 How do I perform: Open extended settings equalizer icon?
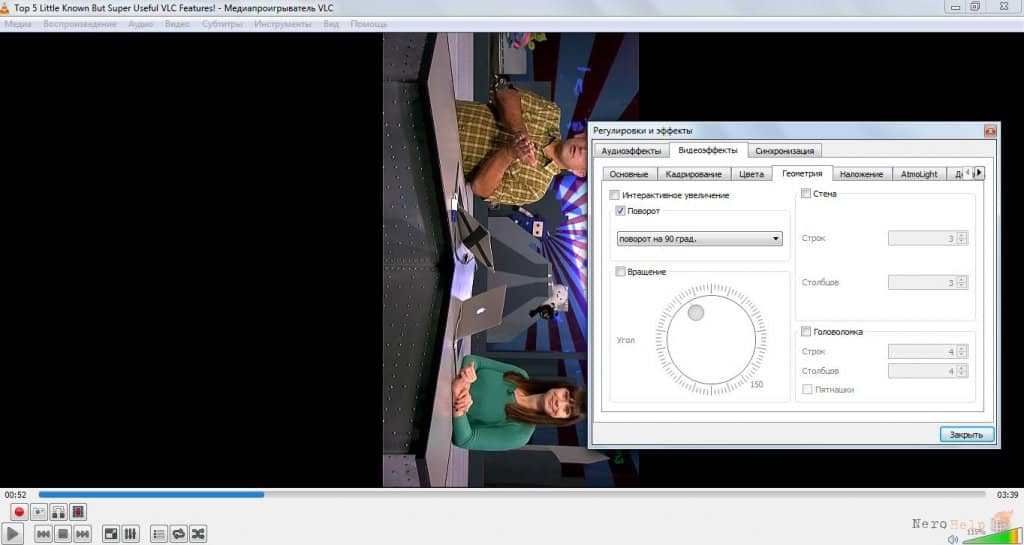(130, 534)
